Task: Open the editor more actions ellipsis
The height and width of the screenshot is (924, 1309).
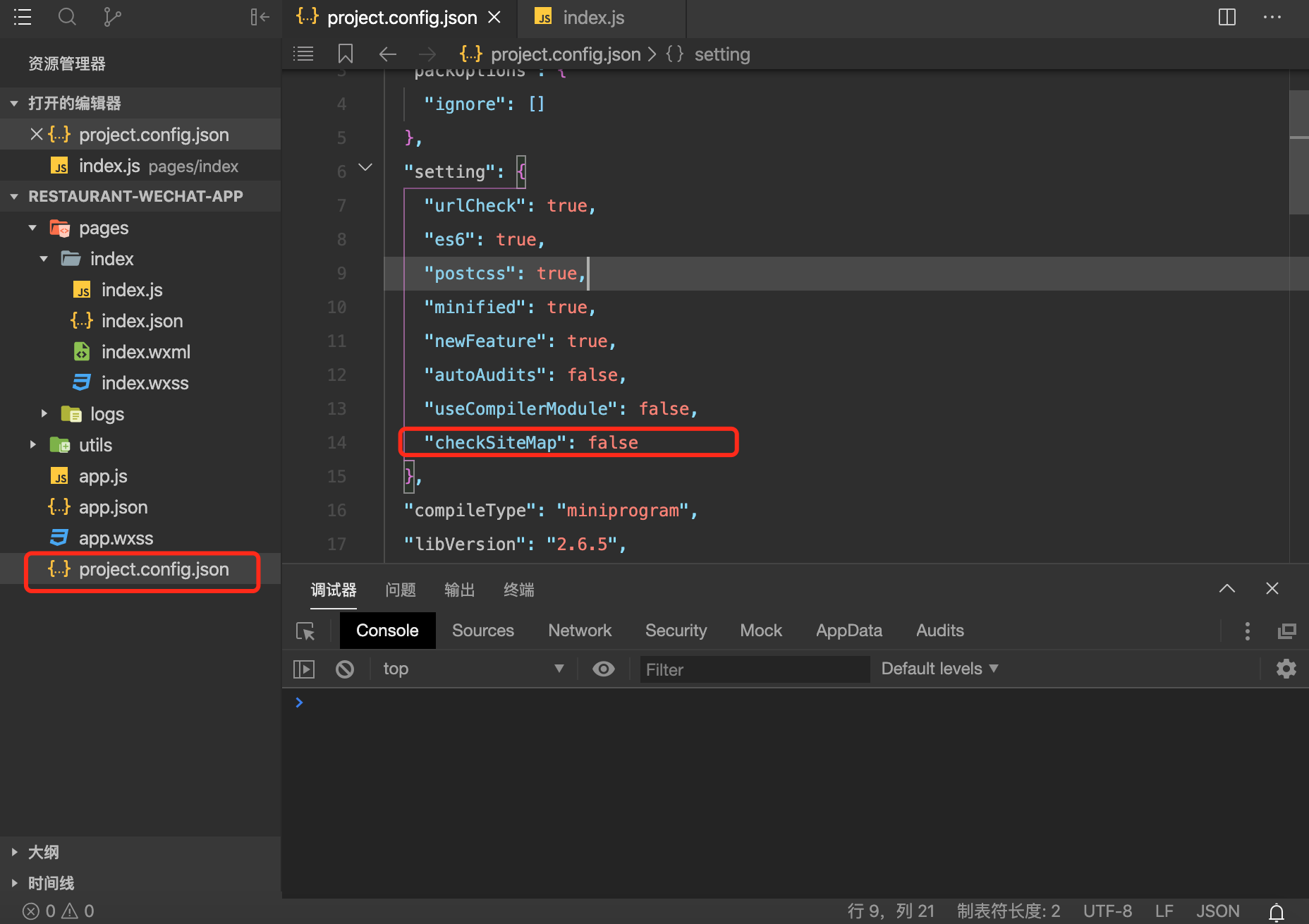Action: pos(1272,17)
